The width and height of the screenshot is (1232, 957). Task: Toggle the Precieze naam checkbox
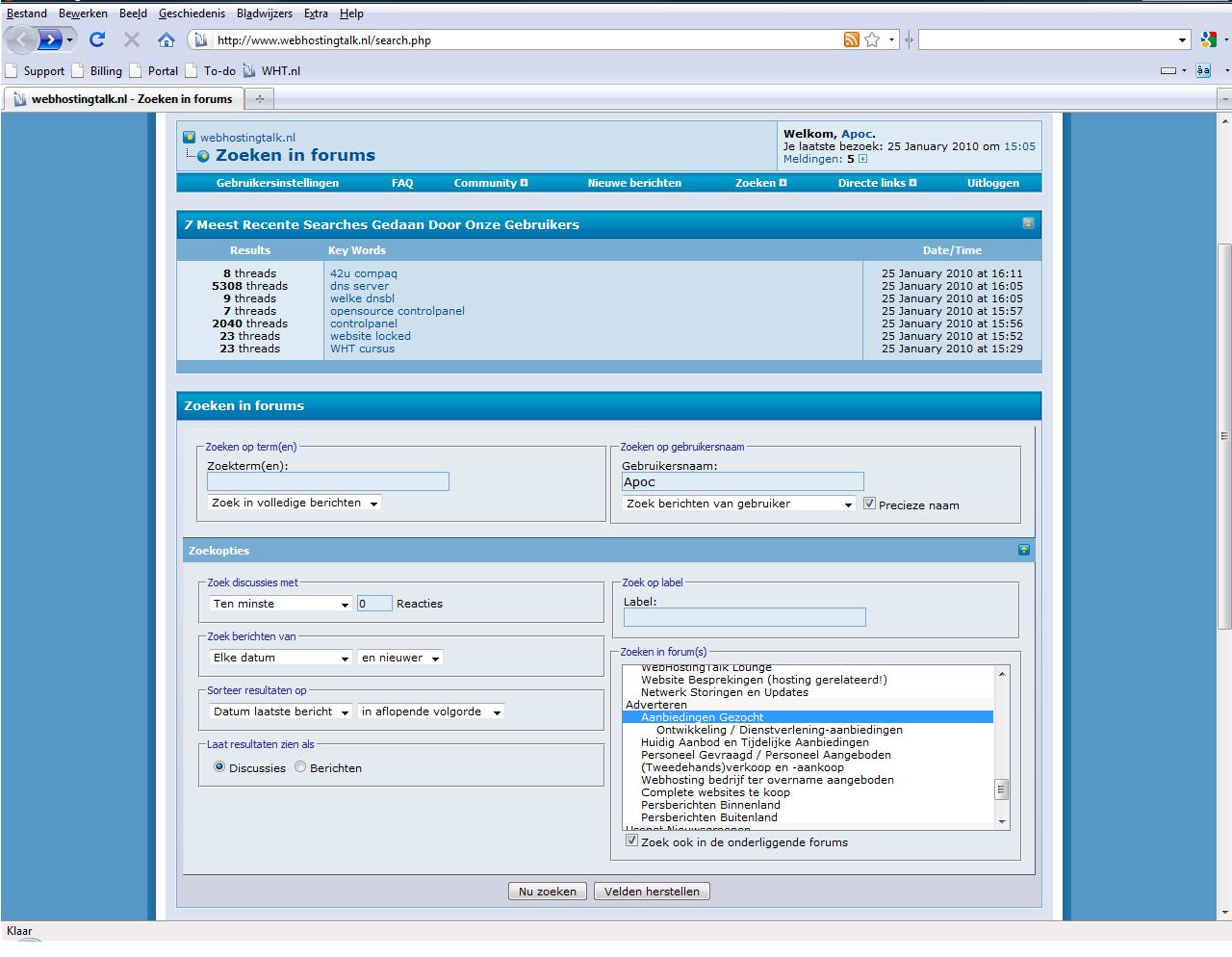869,504
